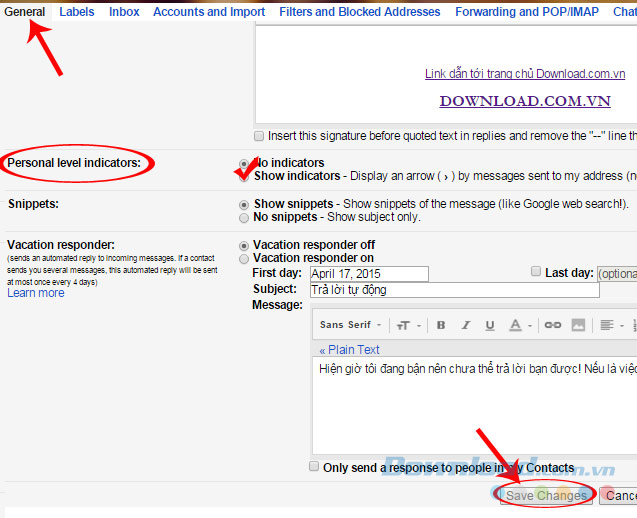
Task: Open the text size dropdown
Action: 407,325
